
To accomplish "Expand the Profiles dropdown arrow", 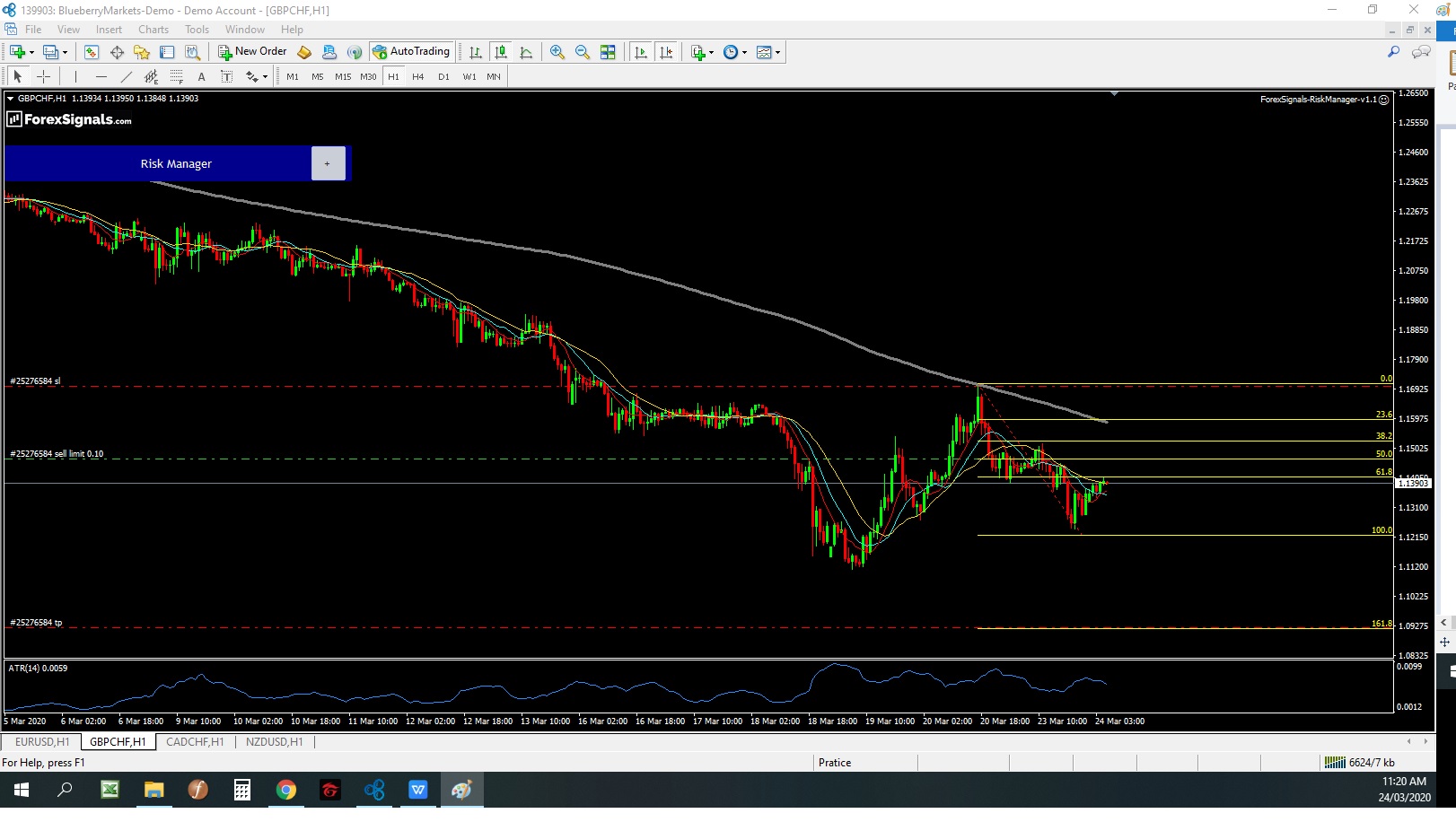I will click(65, 52).
